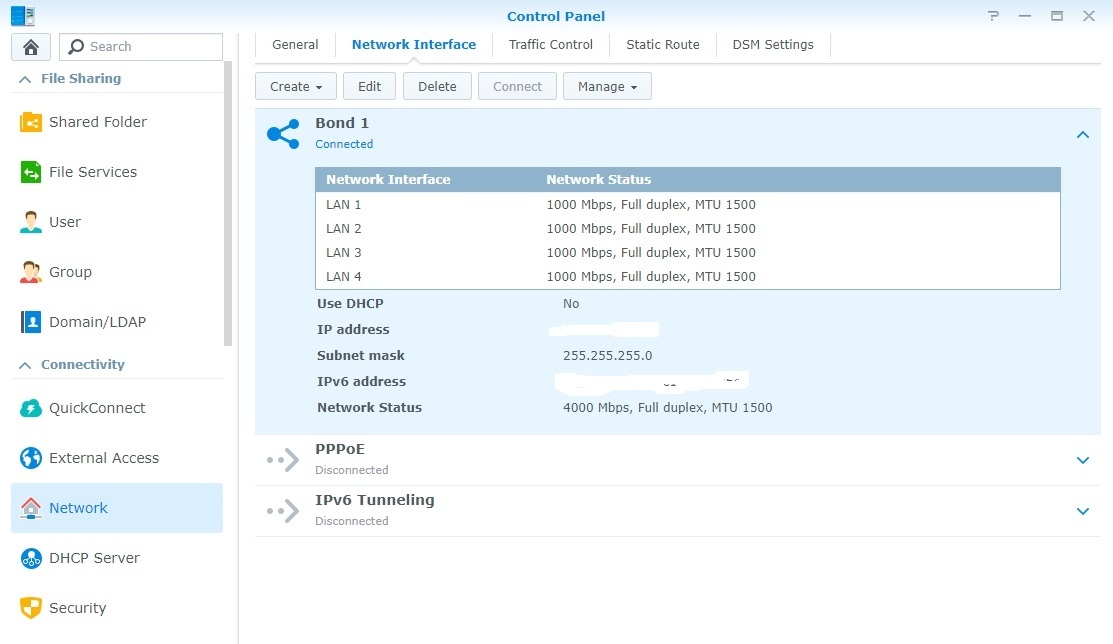Viewport: 1113px width, 644px height.
Task: Open QuickConnect configuration
Action: point(99,408)
